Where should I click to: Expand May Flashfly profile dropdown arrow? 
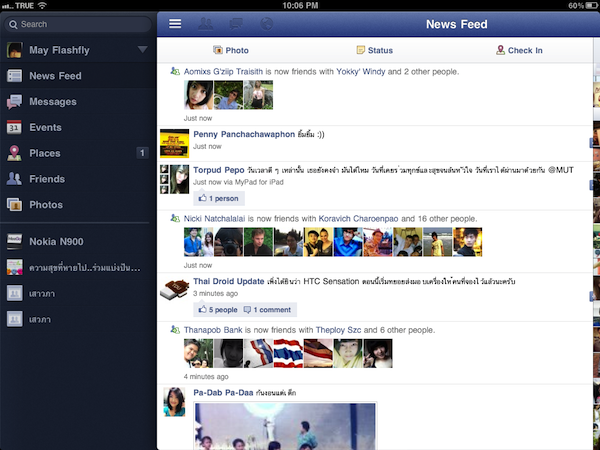point(143,49)
